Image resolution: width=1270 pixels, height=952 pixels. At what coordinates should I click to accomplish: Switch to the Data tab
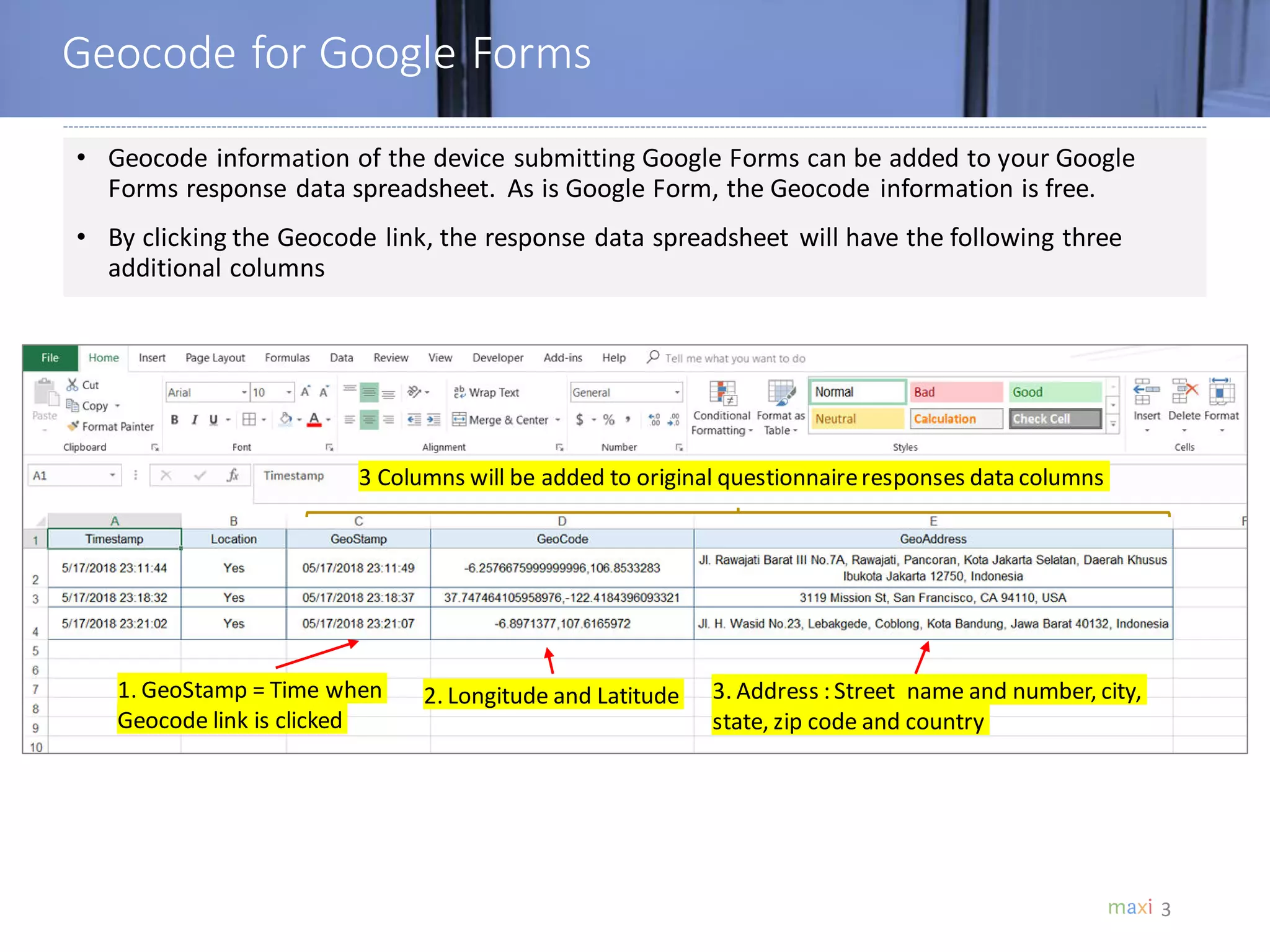(342, 358)
